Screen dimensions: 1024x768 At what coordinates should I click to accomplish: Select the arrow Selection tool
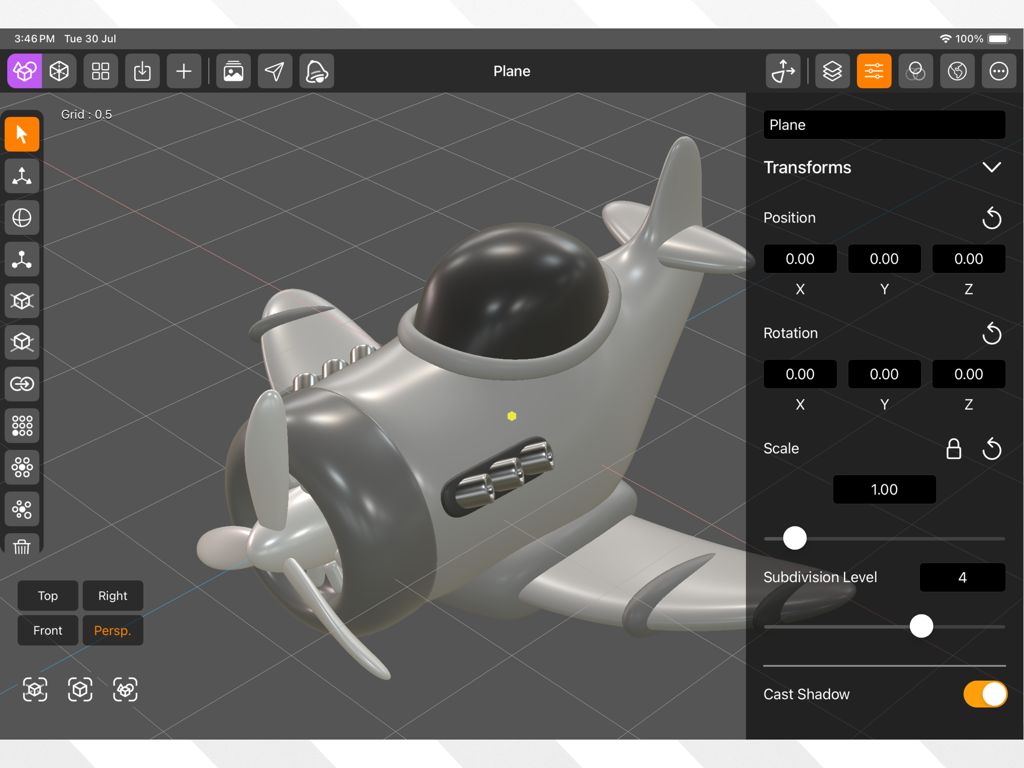[22, 133]
